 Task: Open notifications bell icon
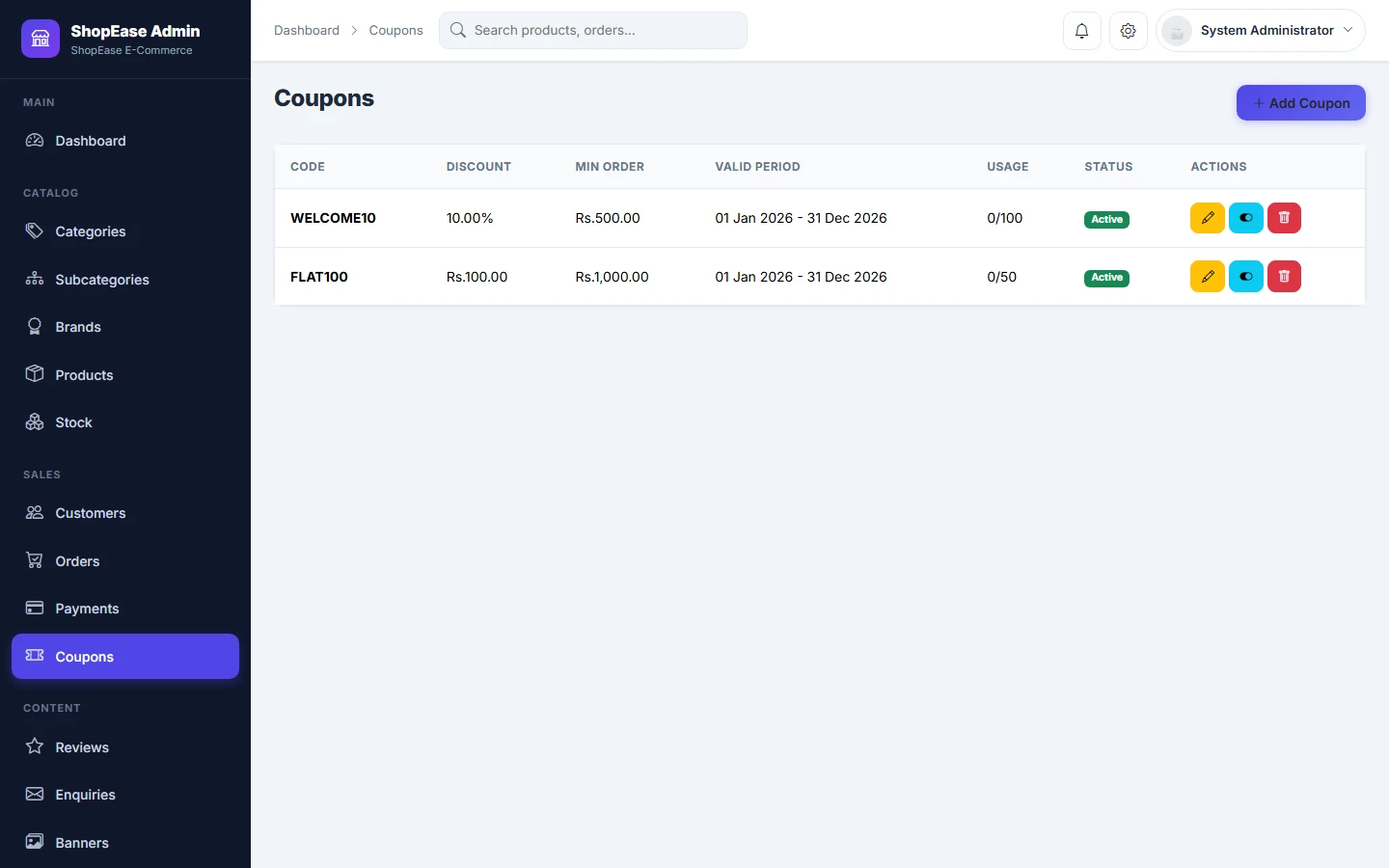1082,31
